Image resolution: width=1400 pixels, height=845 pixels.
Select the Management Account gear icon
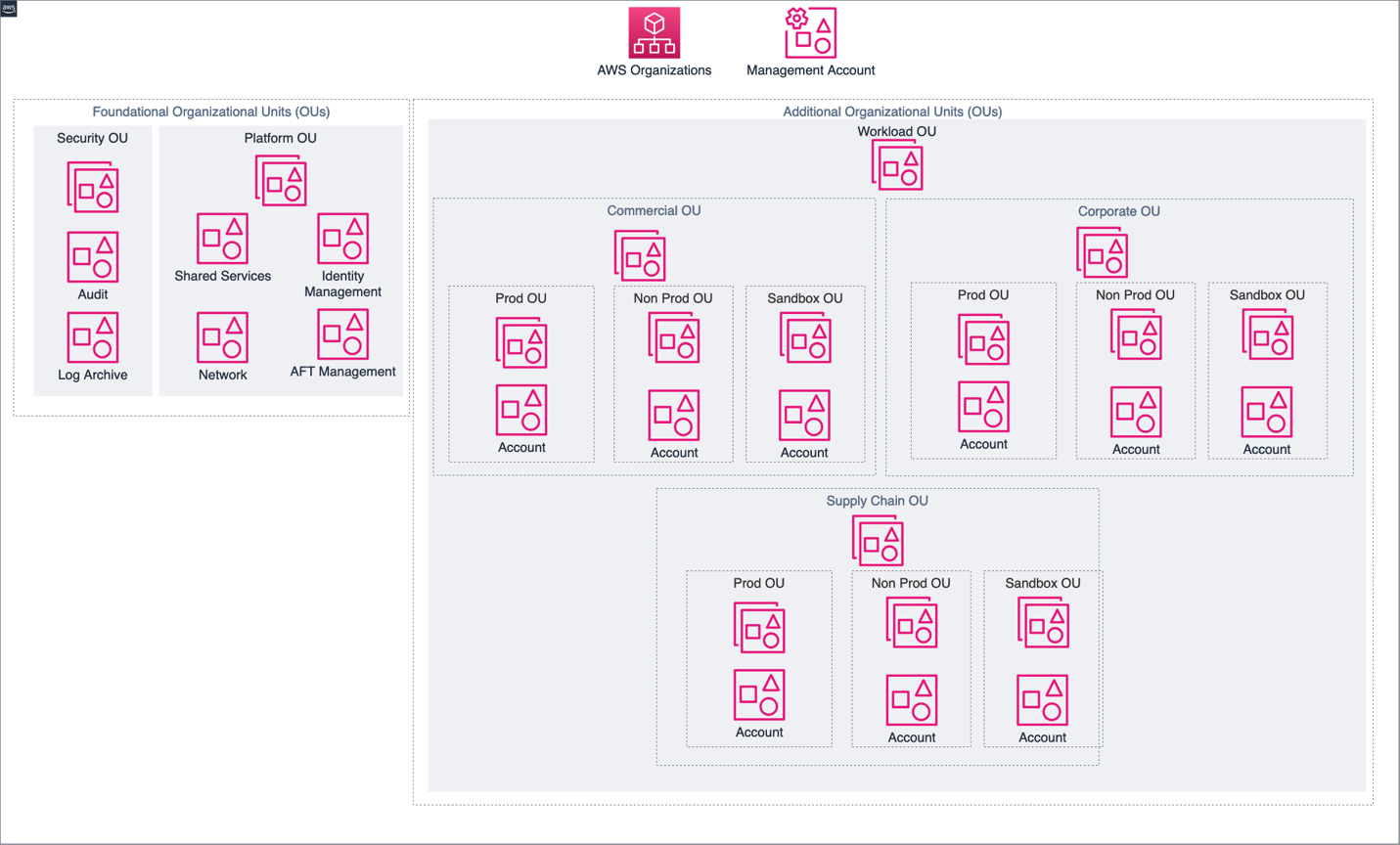(x=810, y=32)
